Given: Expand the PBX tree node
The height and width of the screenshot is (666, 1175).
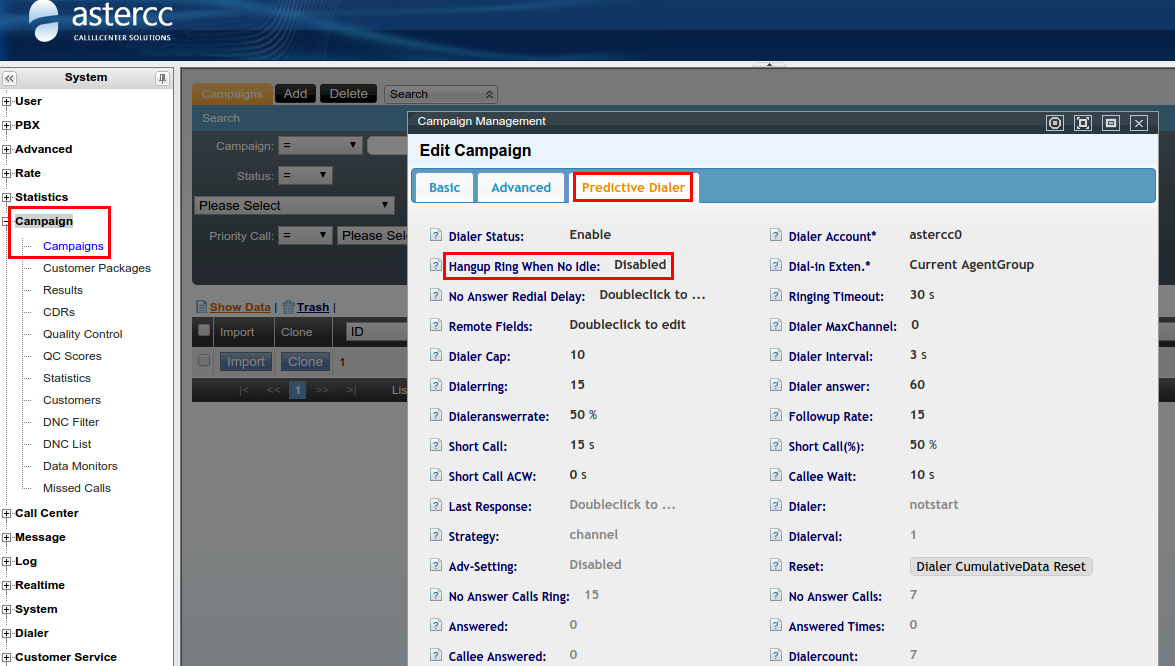Looking at the screenshot, I should click(7, 126).
